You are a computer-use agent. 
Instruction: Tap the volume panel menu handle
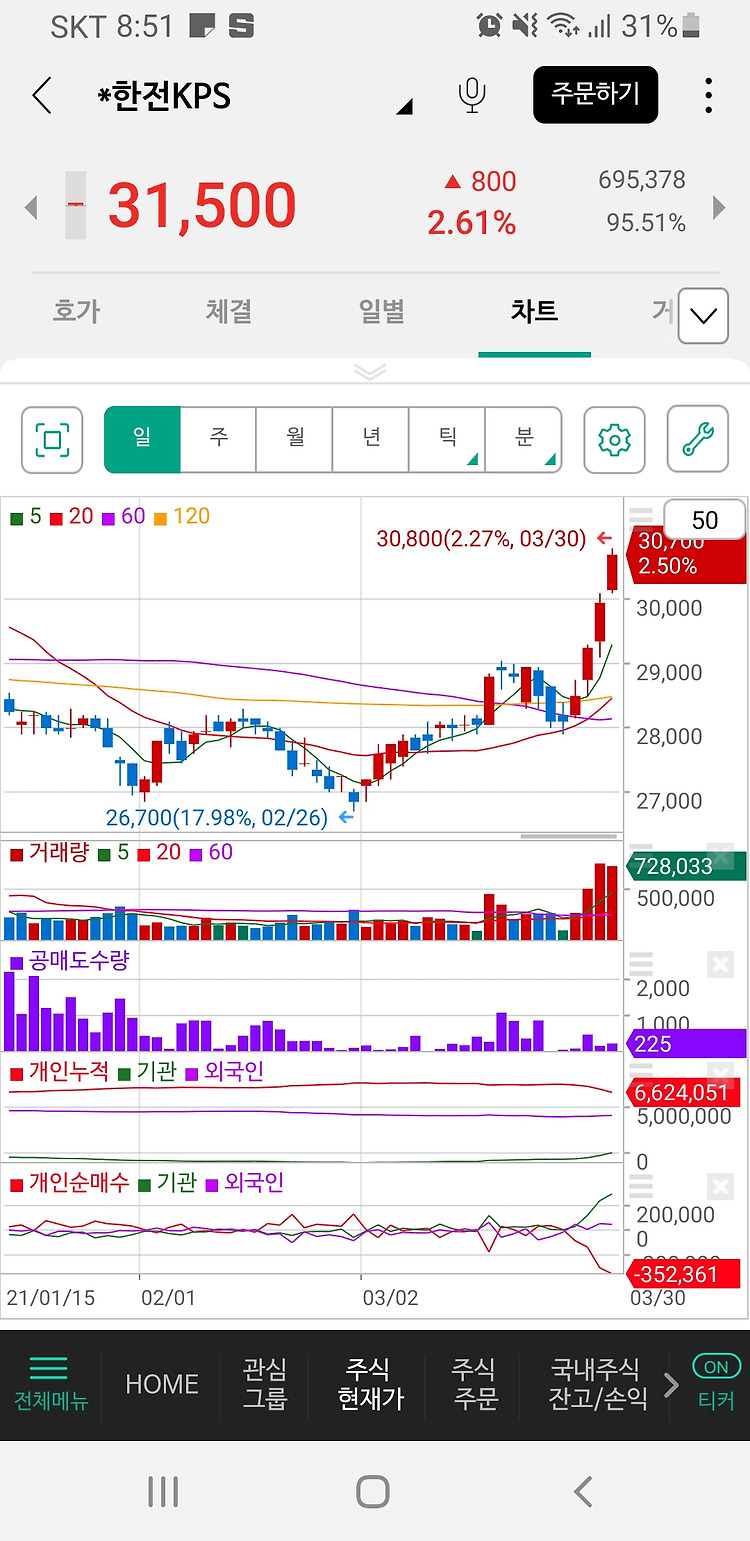(x=640, y=856)
